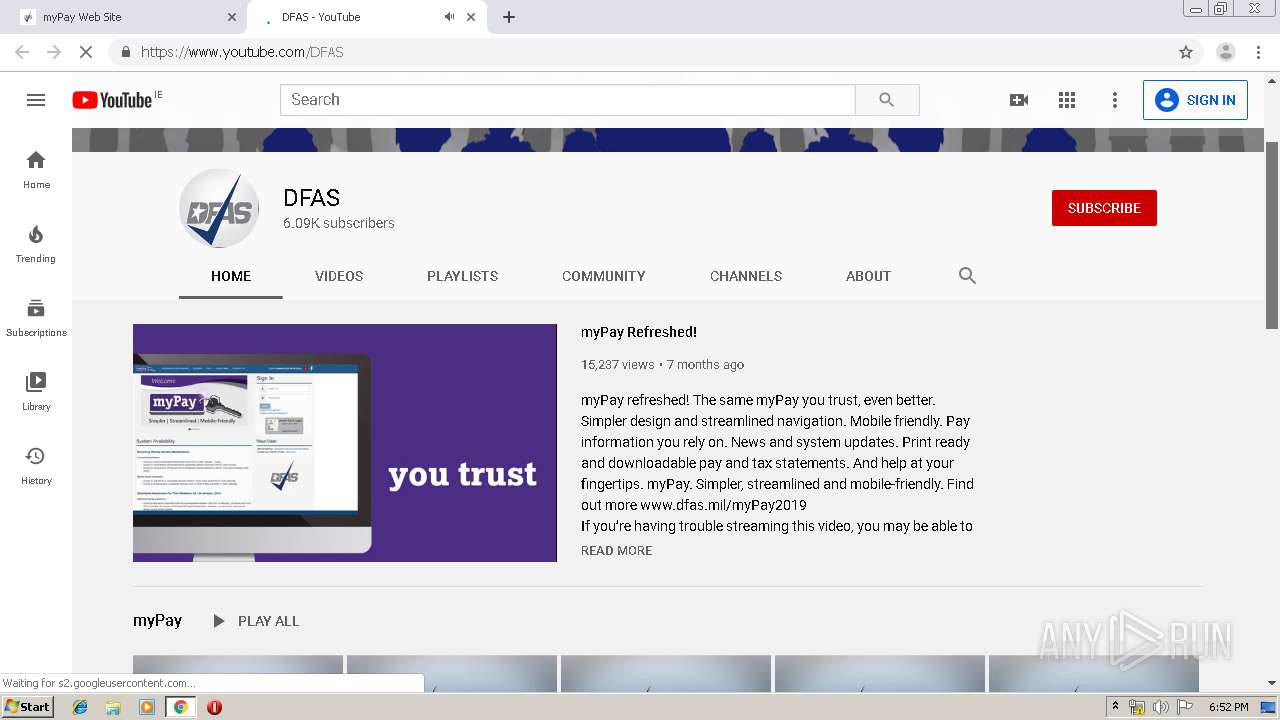This screenshot has height=720, width=1280.
Task: Show hidden system tray icons
Action: click(x=1116, y=707)
